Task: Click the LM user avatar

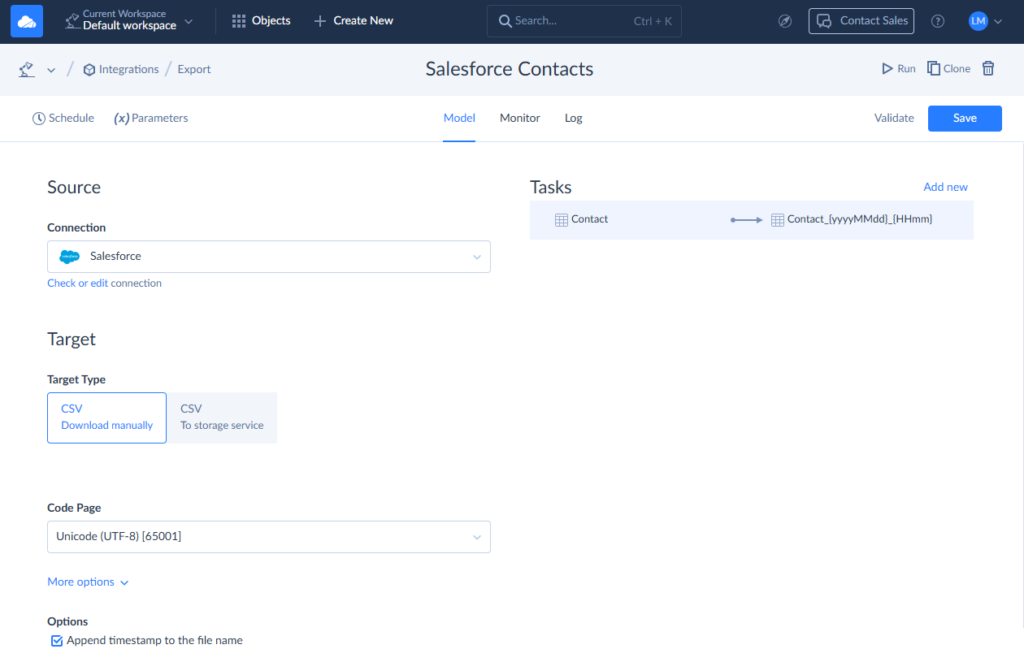Action: click(978, 22)
